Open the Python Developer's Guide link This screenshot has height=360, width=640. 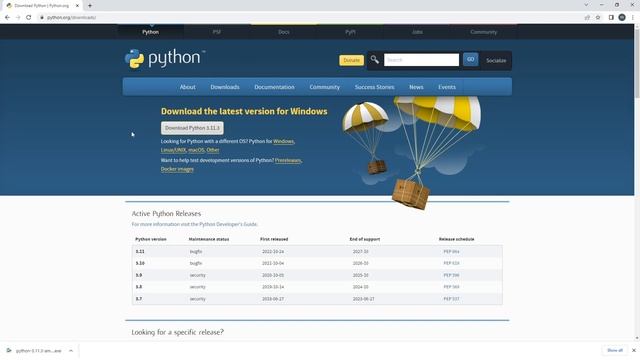tap(228, 224)
